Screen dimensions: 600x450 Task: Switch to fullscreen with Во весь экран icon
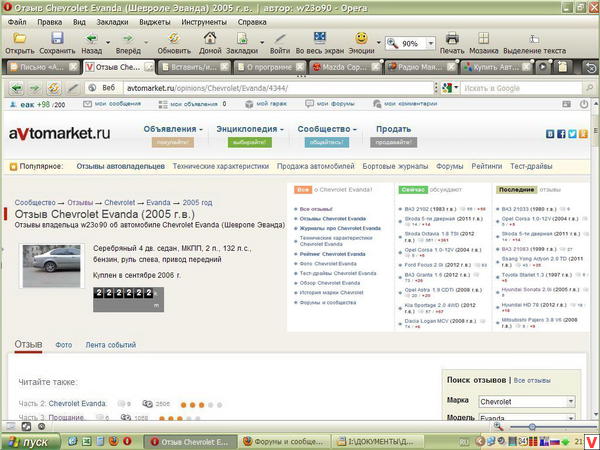point(320,38)
